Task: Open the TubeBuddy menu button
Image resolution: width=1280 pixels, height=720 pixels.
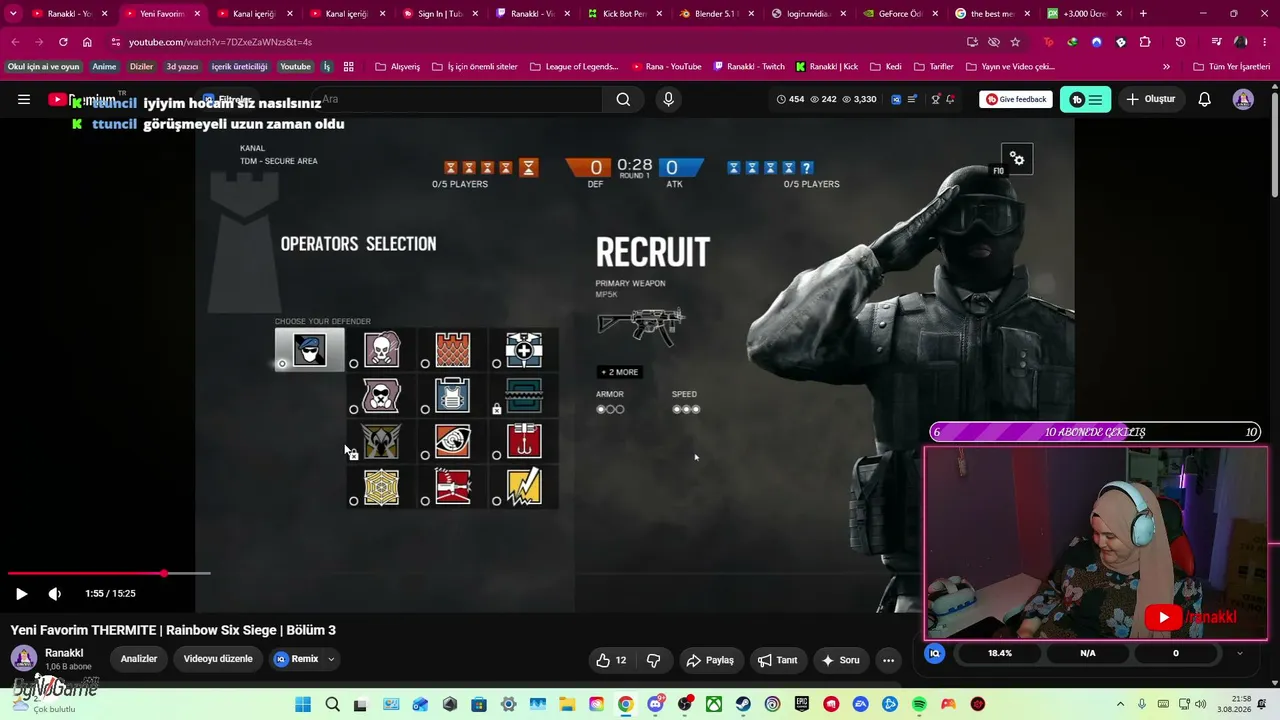Action: point(1085,99)
